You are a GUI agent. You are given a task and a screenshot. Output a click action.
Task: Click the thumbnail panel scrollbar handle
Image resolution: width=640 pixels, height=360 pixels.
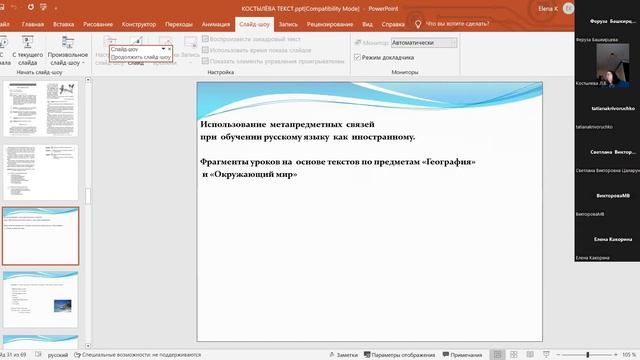point(88,196)
